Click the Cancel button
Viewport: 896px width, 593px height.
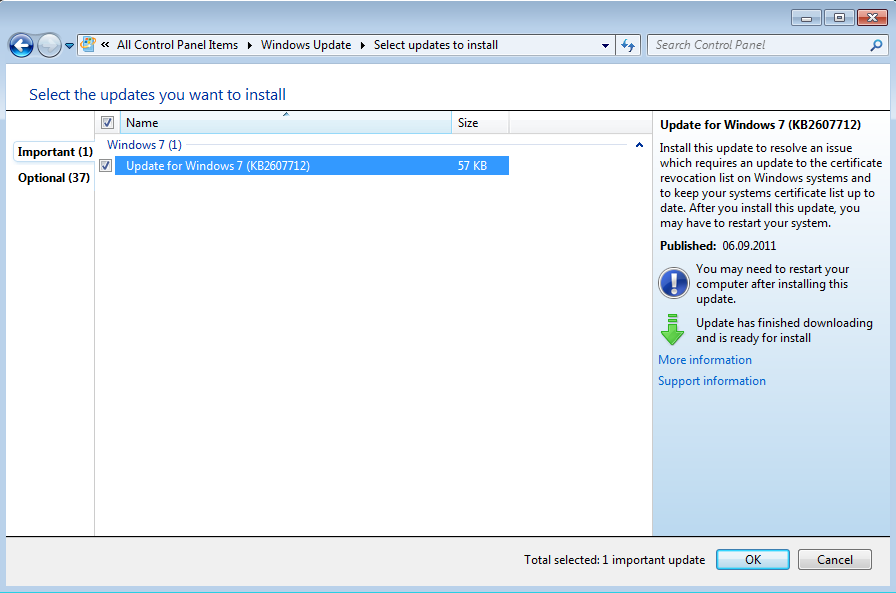point(834,560)
